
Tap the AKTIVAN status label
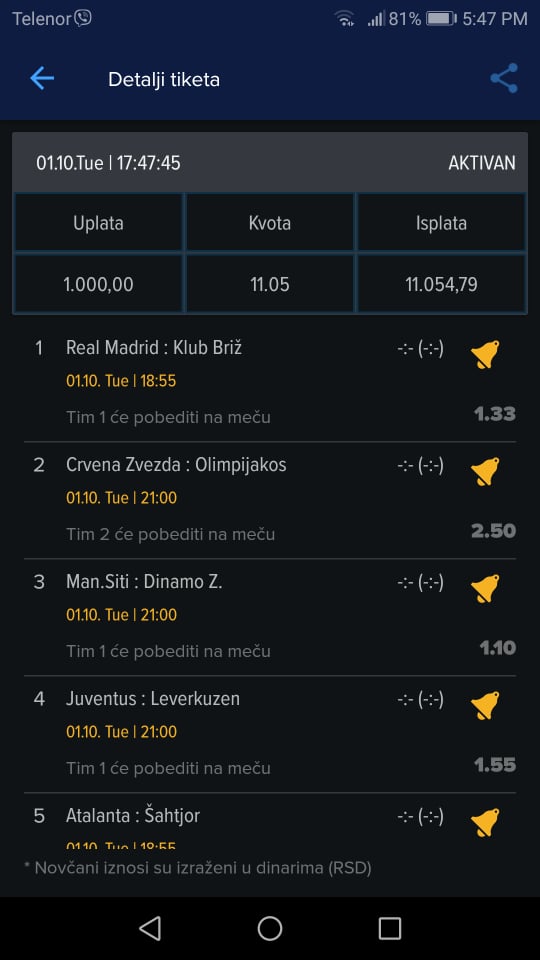482,163
